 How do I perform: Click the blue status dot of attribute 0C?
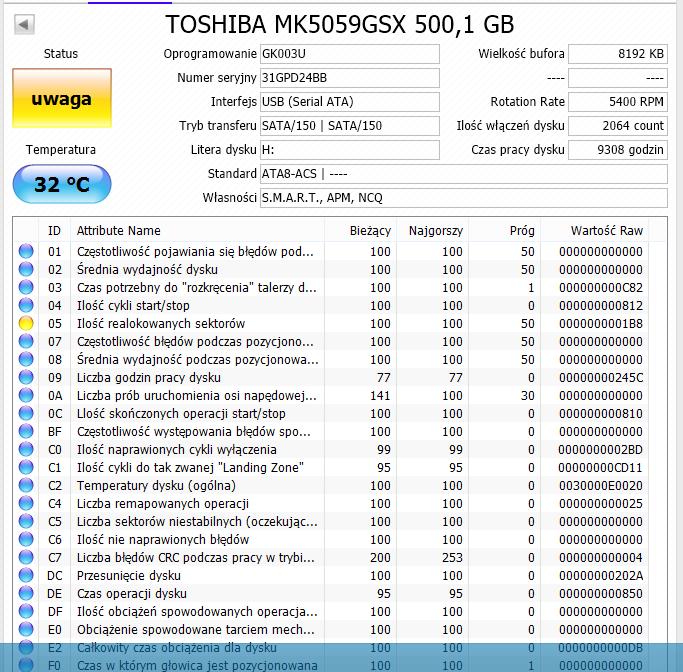pos(26,413)
